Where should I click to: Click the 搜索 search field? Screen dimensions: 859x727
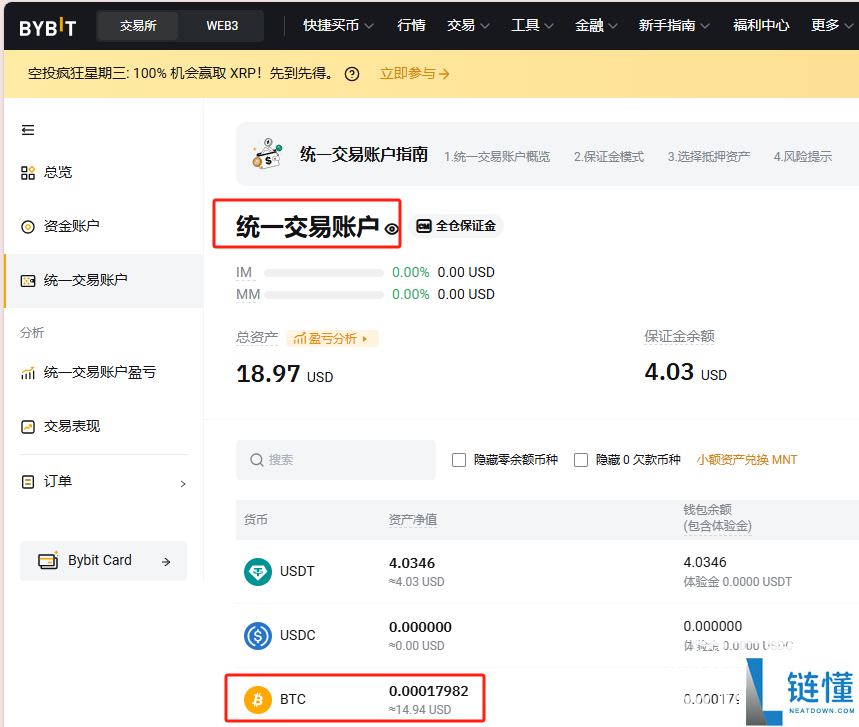click(336, 460)
